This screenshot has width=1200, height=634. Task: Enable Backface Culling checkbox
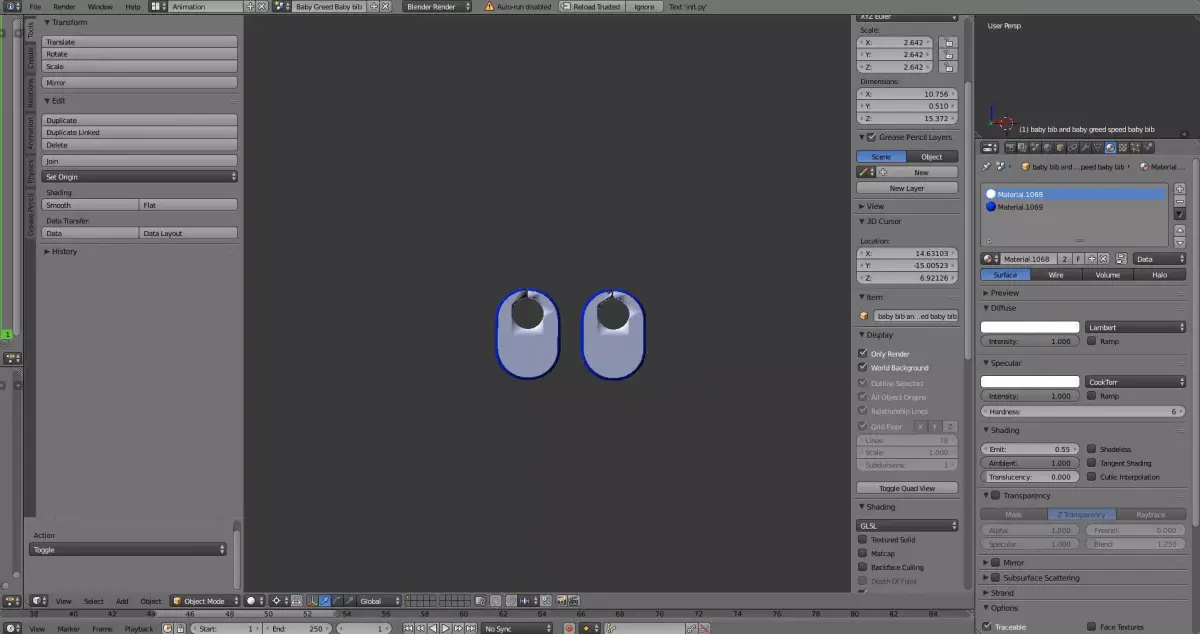tap(863, 567)
